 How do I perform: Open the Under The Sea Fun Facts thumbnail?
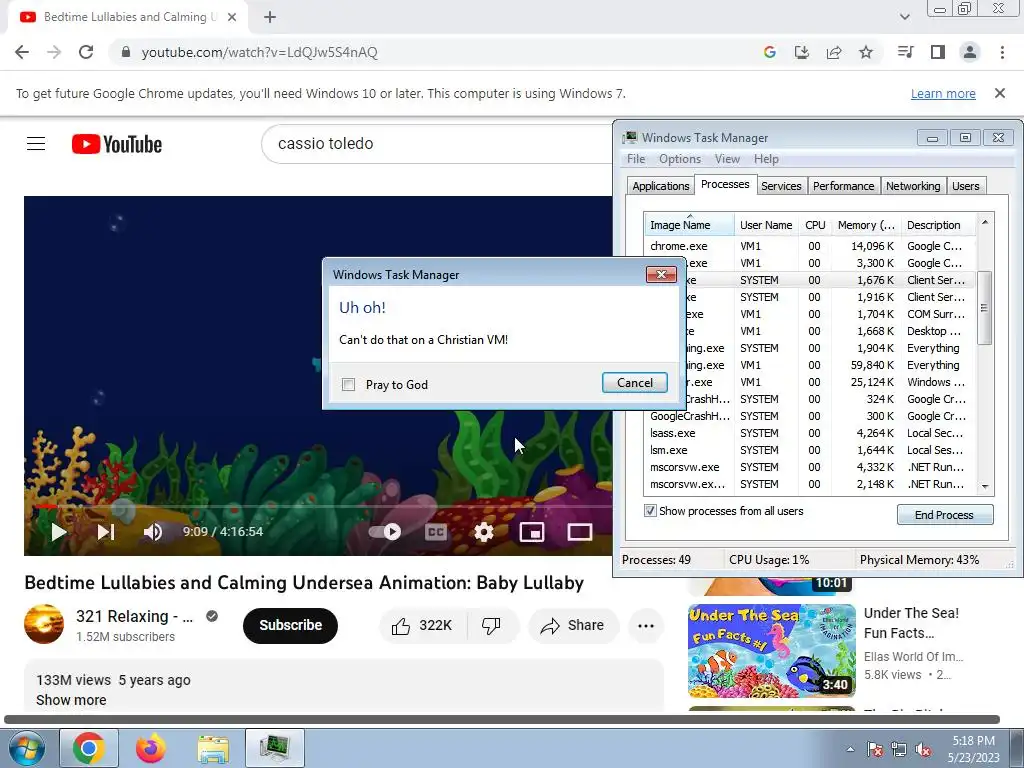[x=772, y=650]
